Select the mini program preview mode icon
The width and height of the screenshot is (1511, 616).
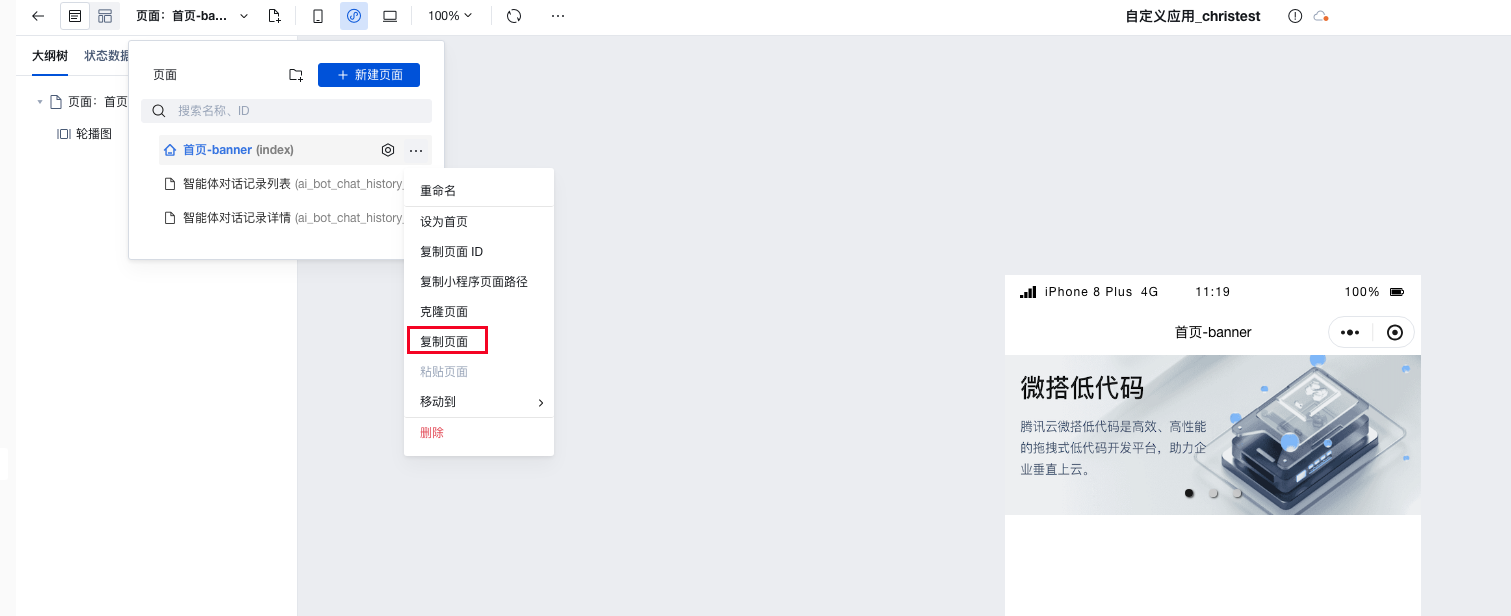tap(354, 16)
